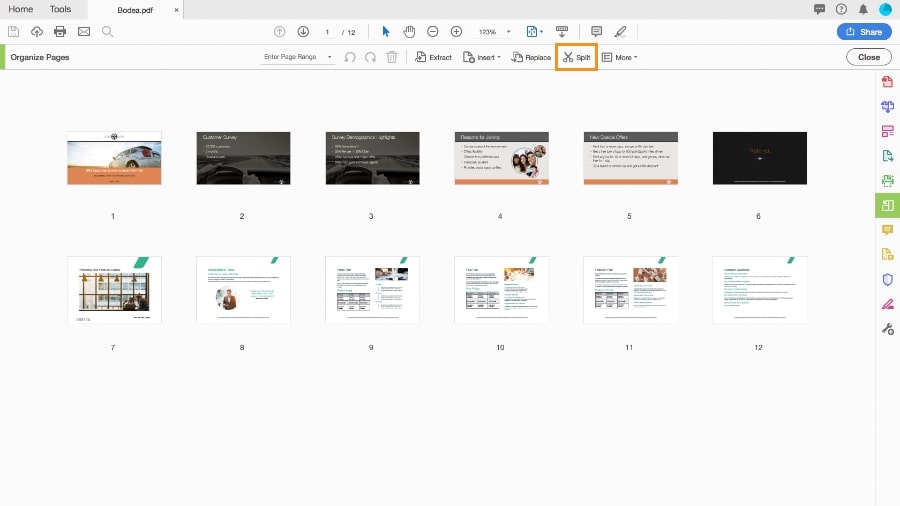Open the Comment tool in right sidebar
Screen dimensions: 900x506
(x=887, y=230)
